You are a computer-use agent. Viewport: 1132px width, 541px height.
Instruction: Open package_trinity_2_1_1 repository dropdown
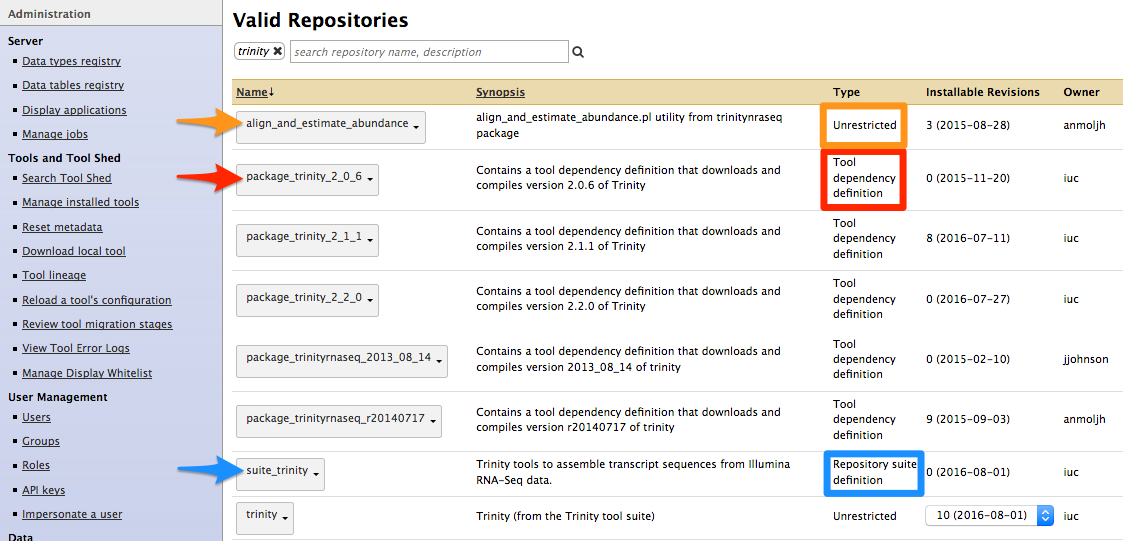308,240
